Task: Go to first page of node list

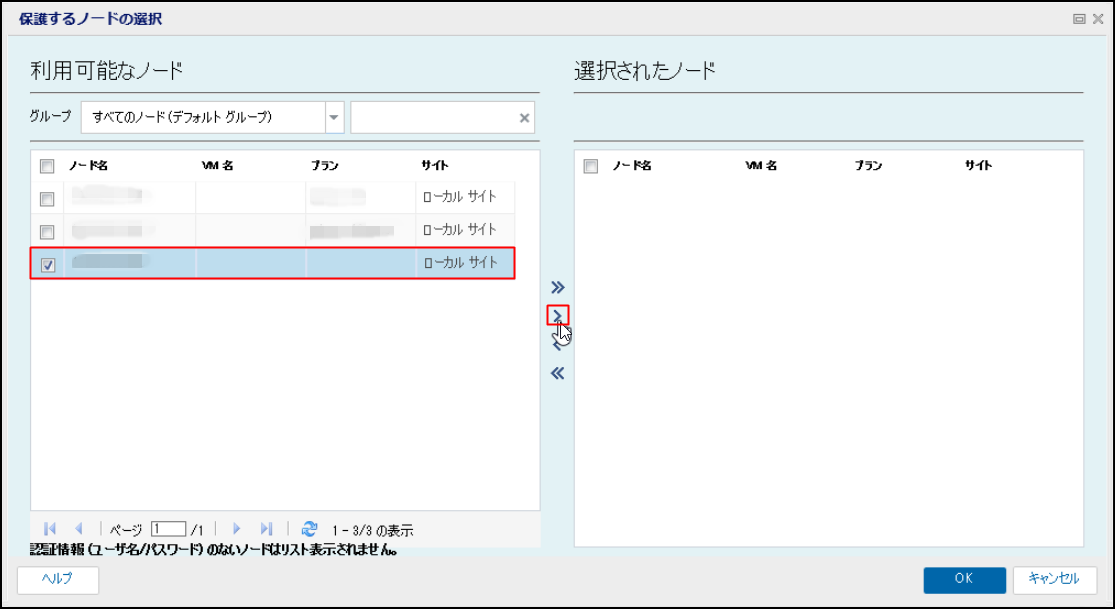Action: click(x=50, y=529)
